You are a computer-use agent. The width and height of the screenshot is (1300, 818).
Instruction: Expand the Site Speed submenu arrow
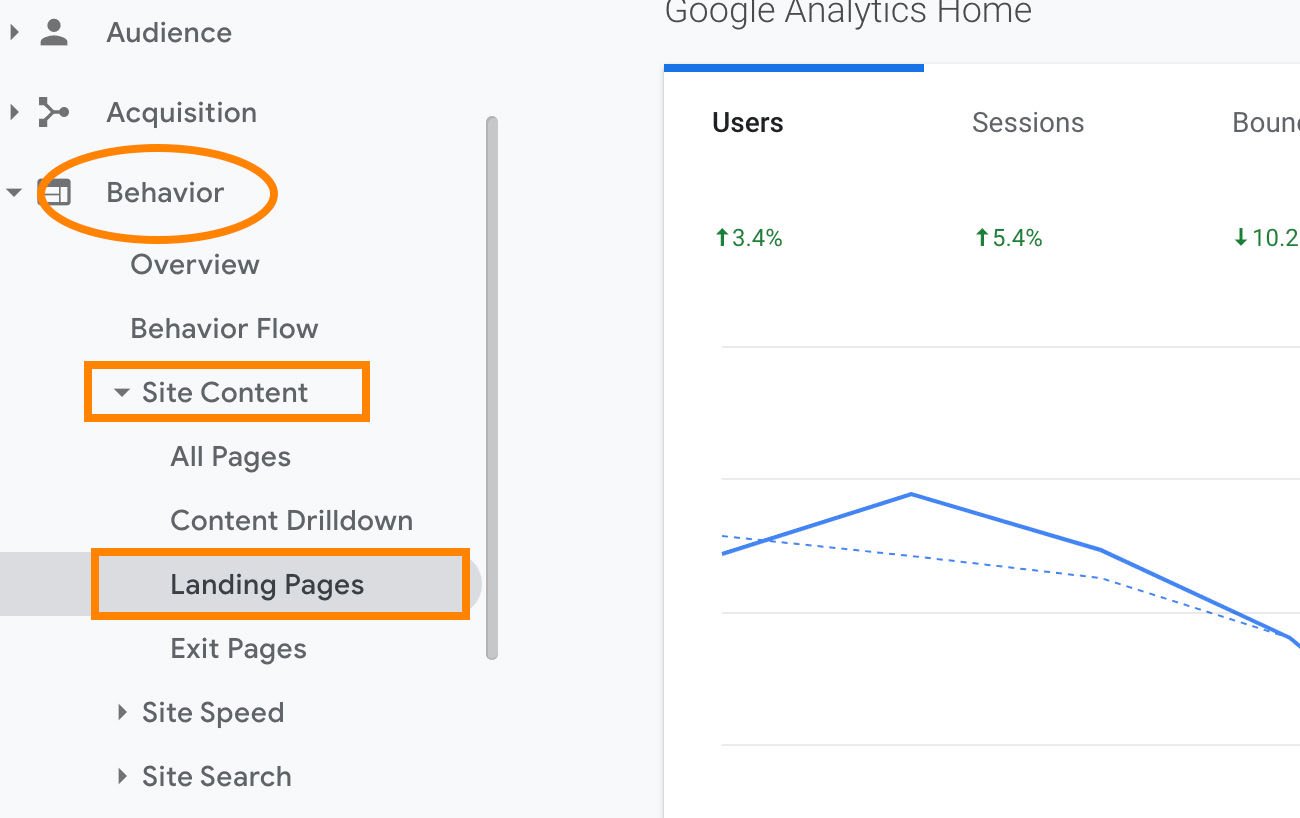point(122,712)
